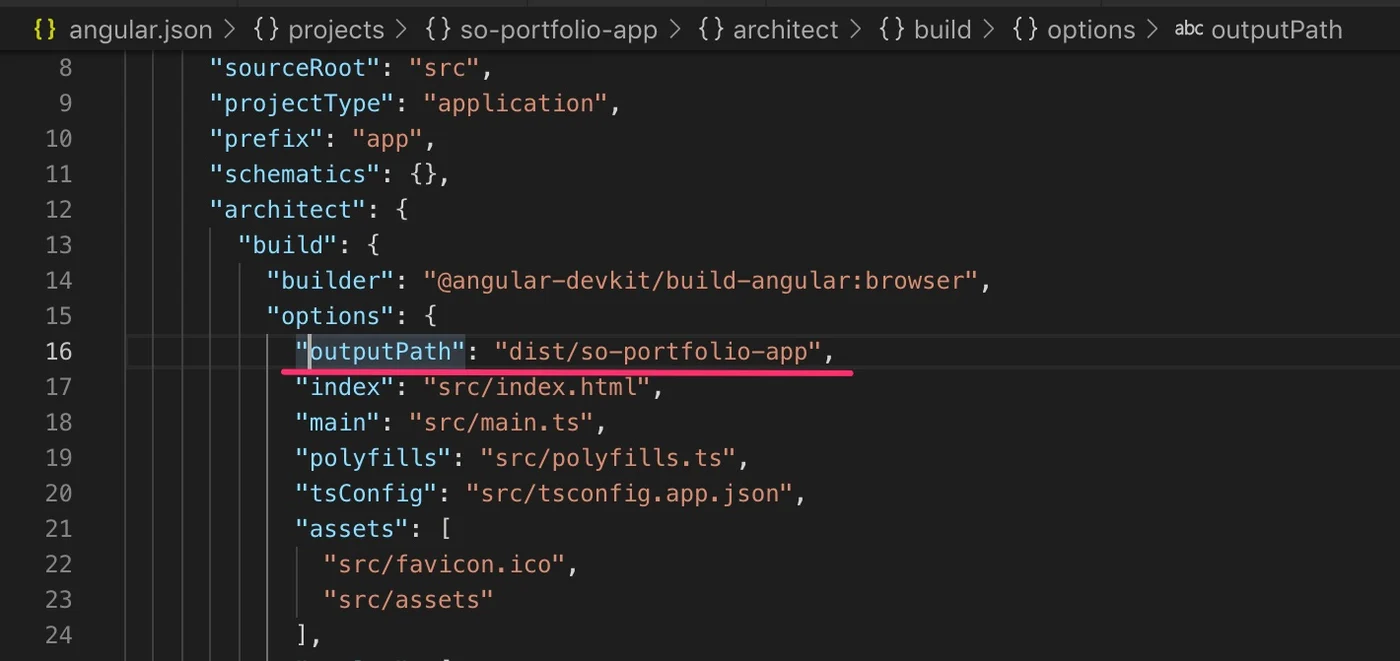Open the architect breadcrumb segment
Image resolution: width=1400 pixels, height=661 pixels.
(784, 30)
